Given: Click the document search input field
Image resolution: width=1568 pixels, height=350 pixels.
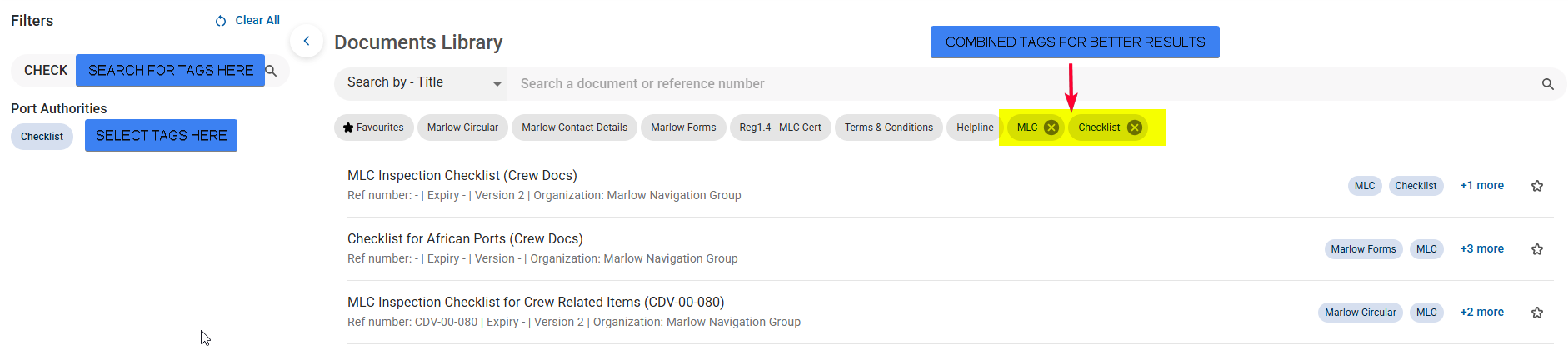Looking at the screenshot, I should click(x=1025, y=84).
